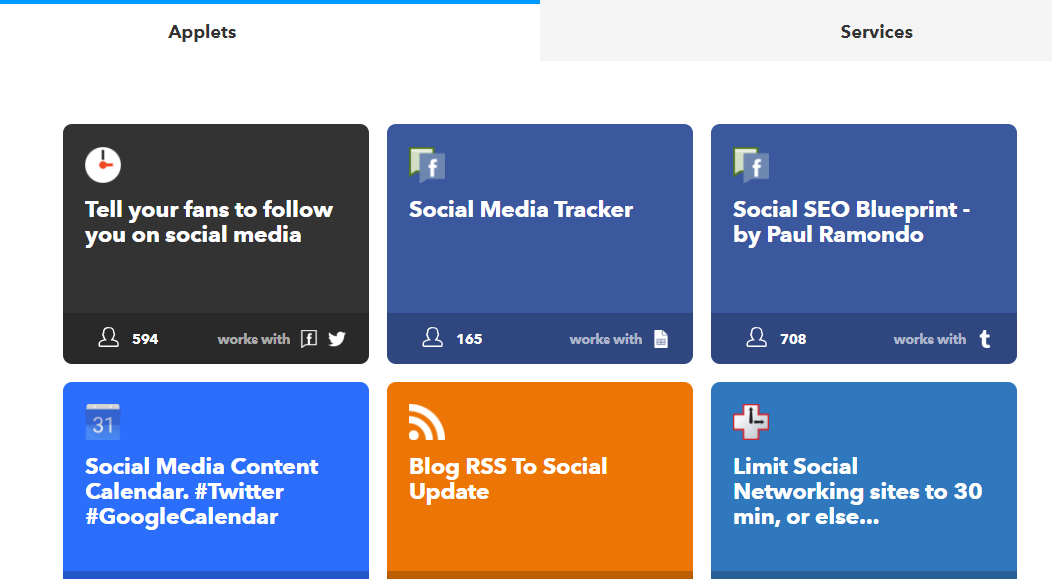1052x579 pixels.
Task: Open Social SEO Blueprint by Paul Ramondo title
Action: pyautogui.click(x=851, y=222)
